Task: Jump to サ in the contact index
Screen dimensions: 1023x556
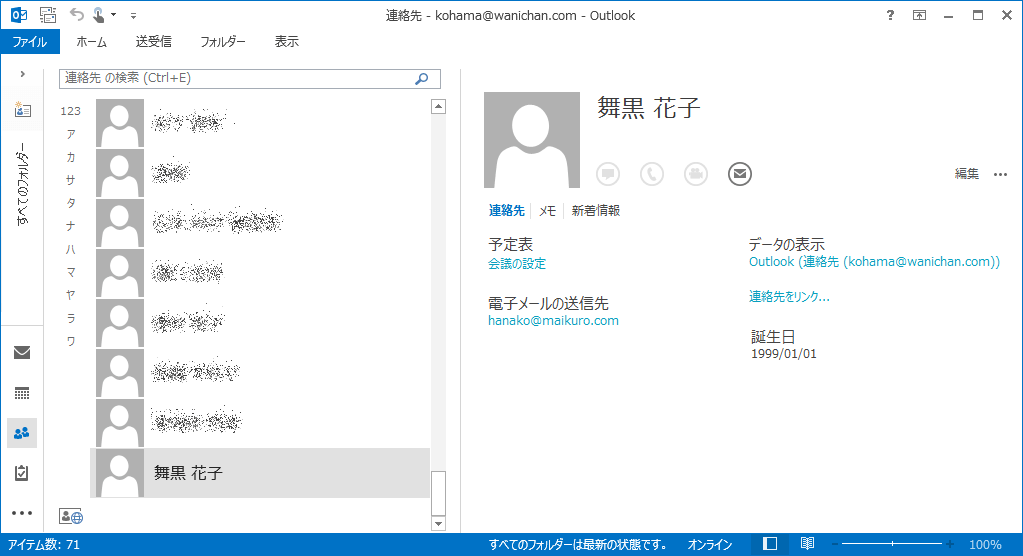Action: point(70,180)
